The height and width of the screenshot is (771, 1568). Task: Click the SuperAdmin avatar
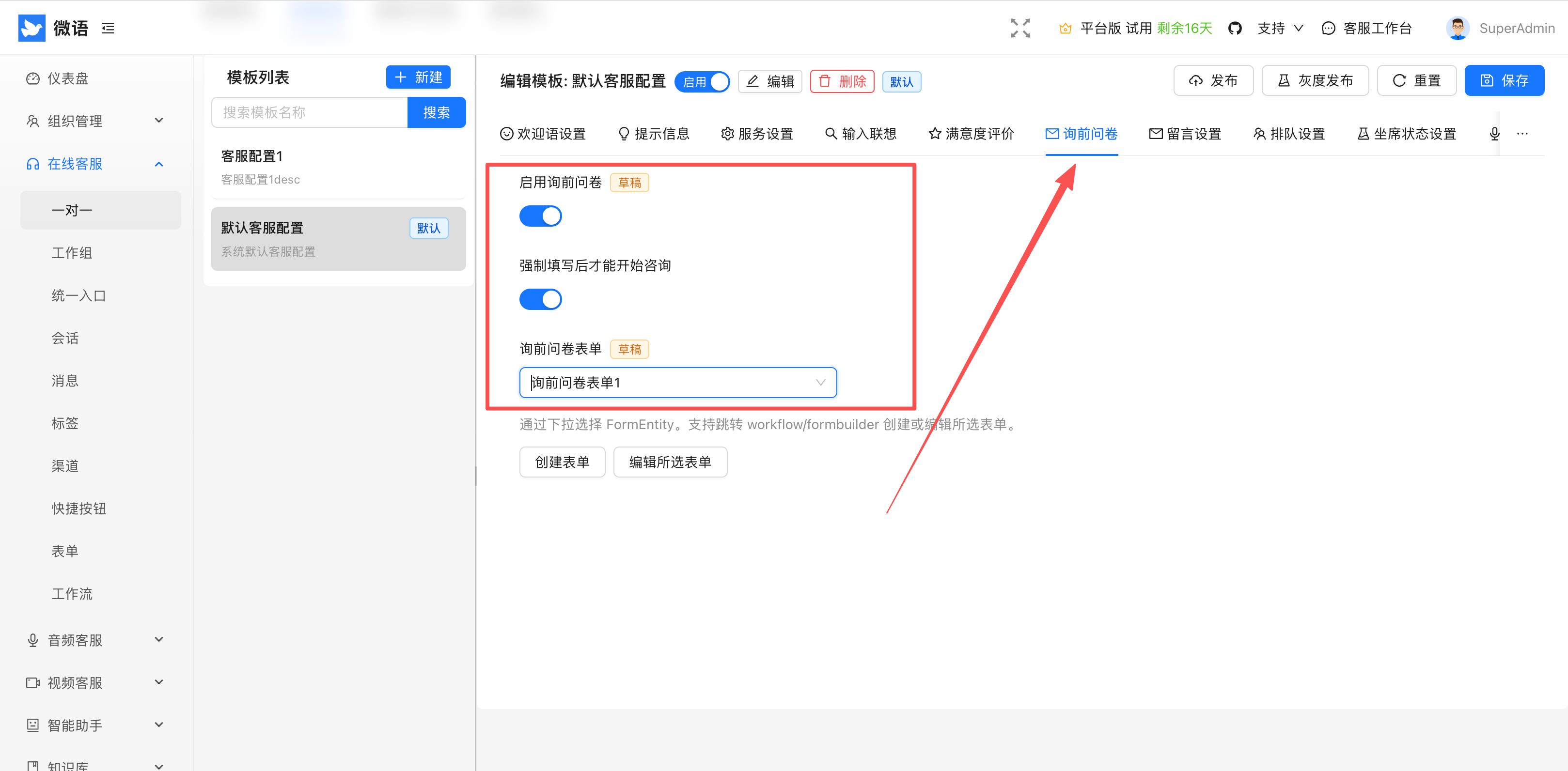click(x=1457, y=28)
